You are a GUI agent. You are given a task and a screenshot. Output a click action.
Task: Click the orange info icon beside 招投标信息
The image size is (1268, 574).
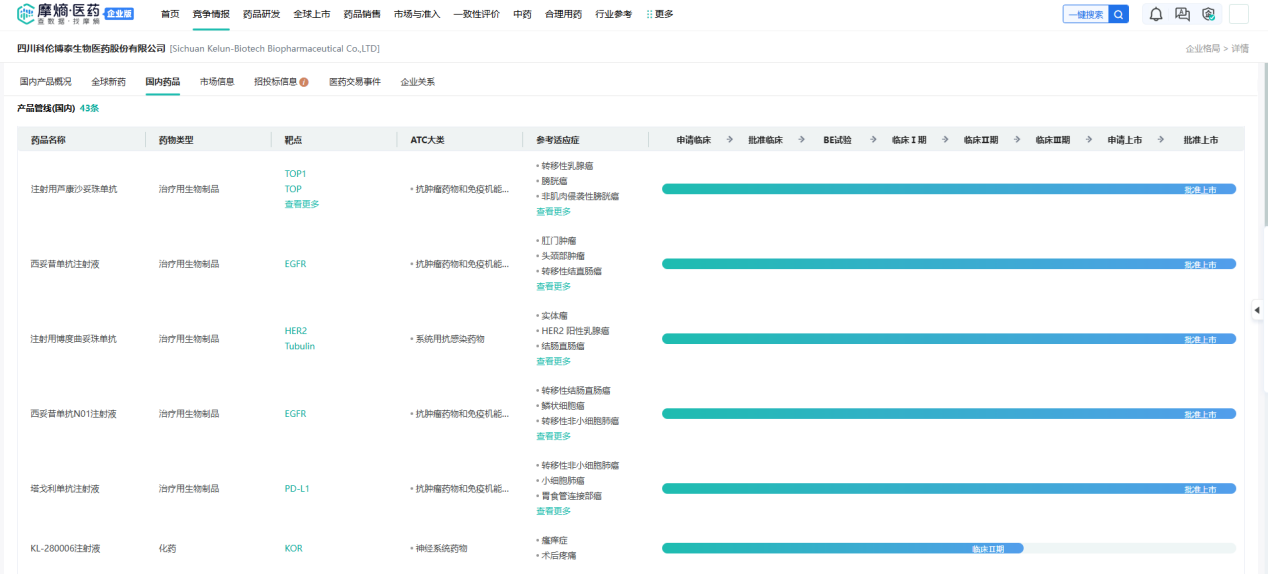coord(304,82)
